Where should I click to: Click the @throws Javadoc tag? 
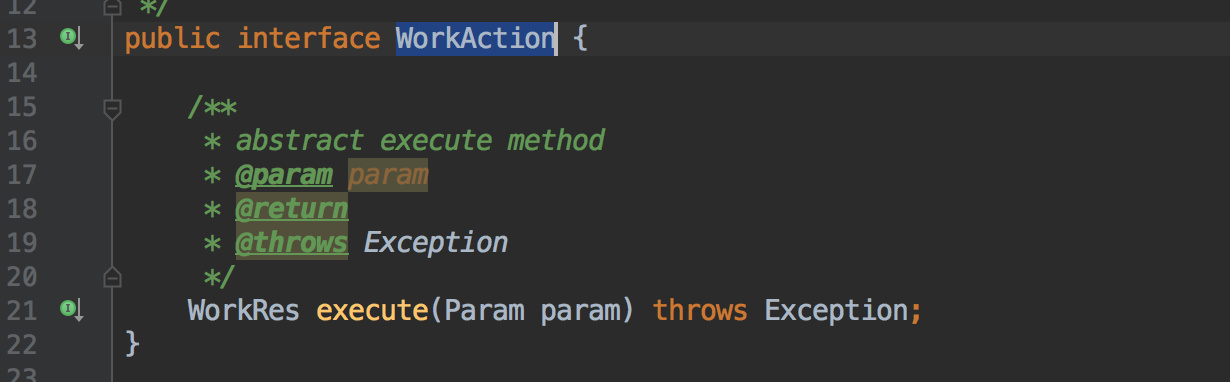292,242
